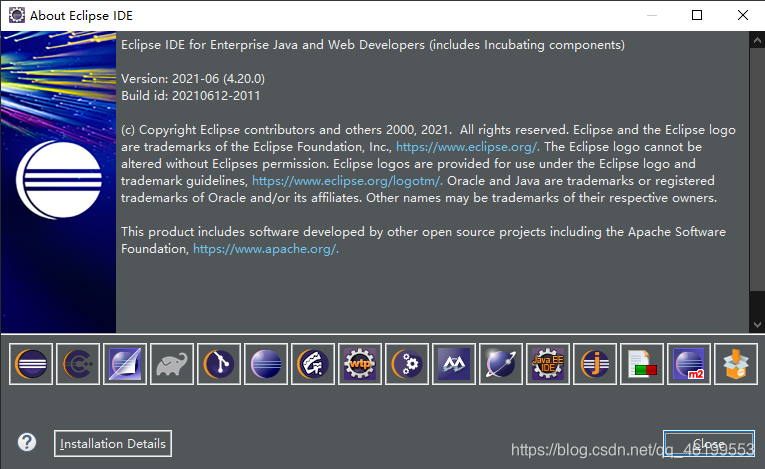Open help with the question mark icon
This screenshot has width=765, height=469.
[x=27, y=443]
